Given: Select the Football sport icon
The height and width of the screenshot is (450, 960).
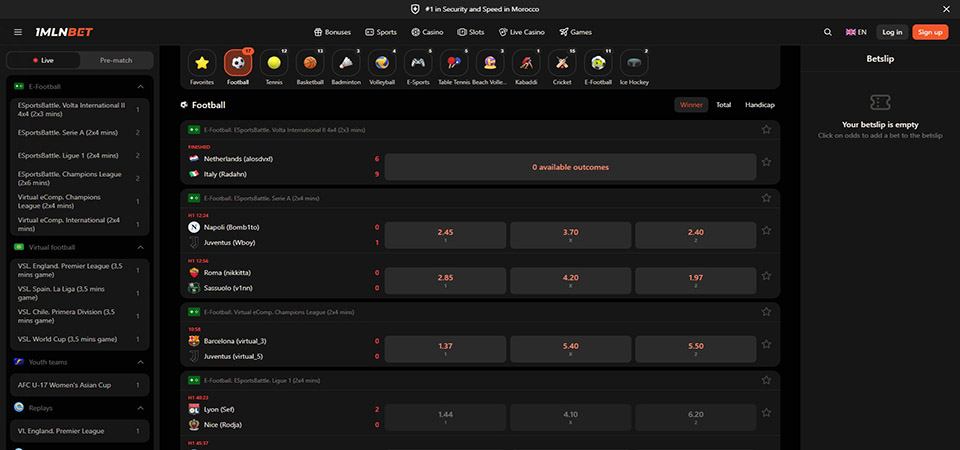Looking at the screenshot, I should coord(238,62).
